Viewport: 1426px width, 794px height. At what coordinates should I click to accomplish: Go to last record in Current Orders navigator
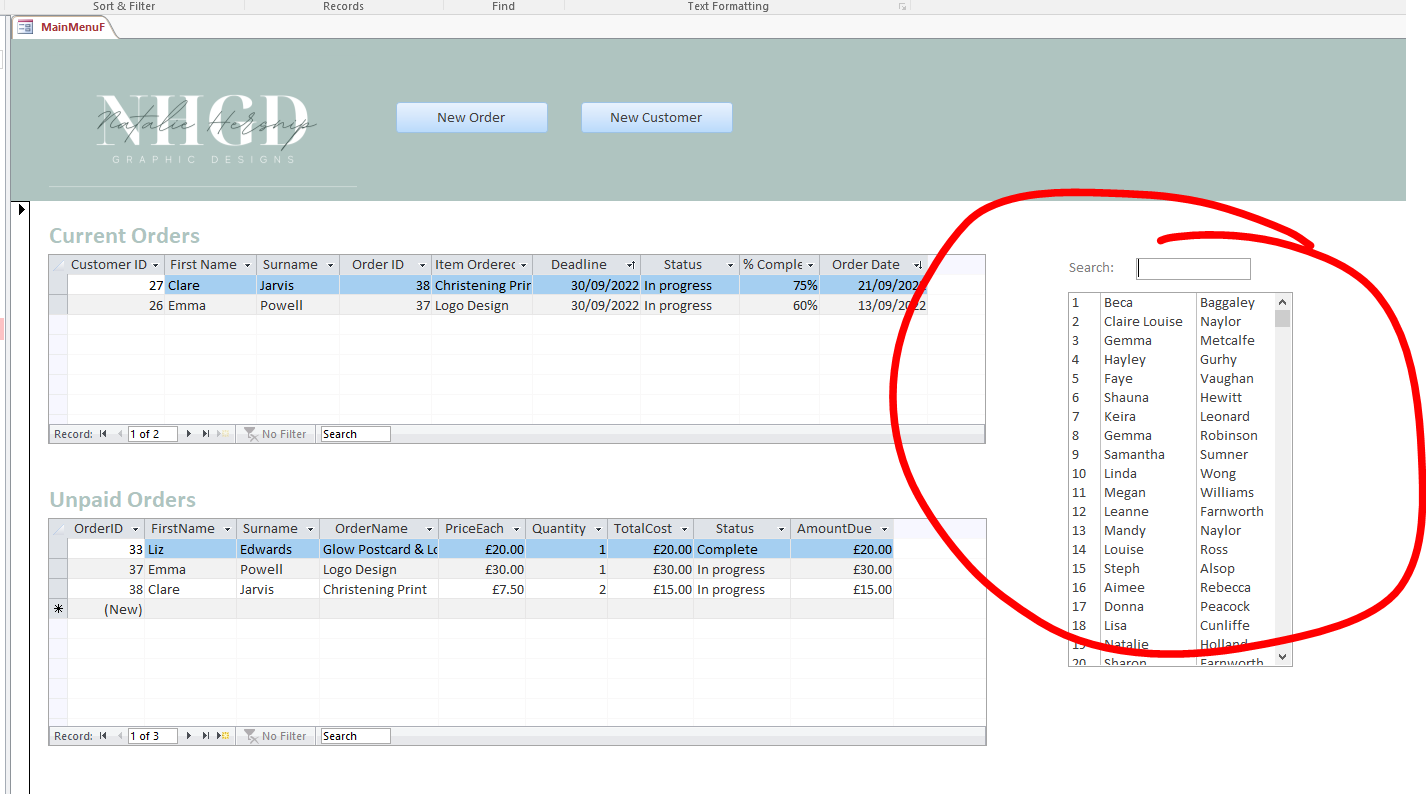[206, 434]
